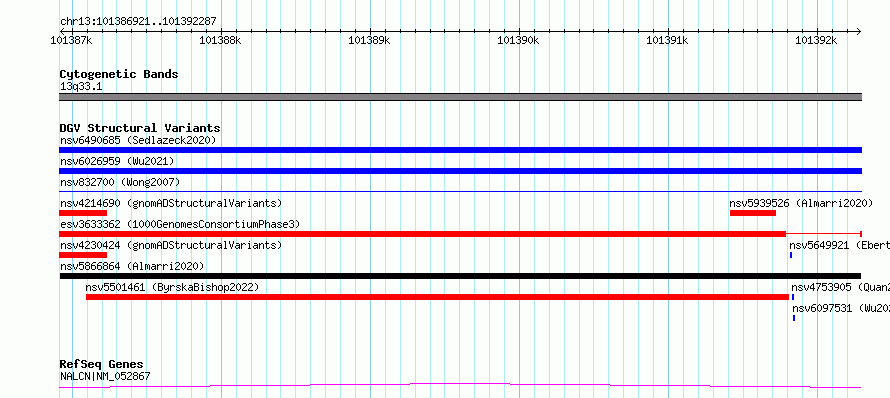Select the gray 13q33.1 cytogenetic band bar

[460, 97]
